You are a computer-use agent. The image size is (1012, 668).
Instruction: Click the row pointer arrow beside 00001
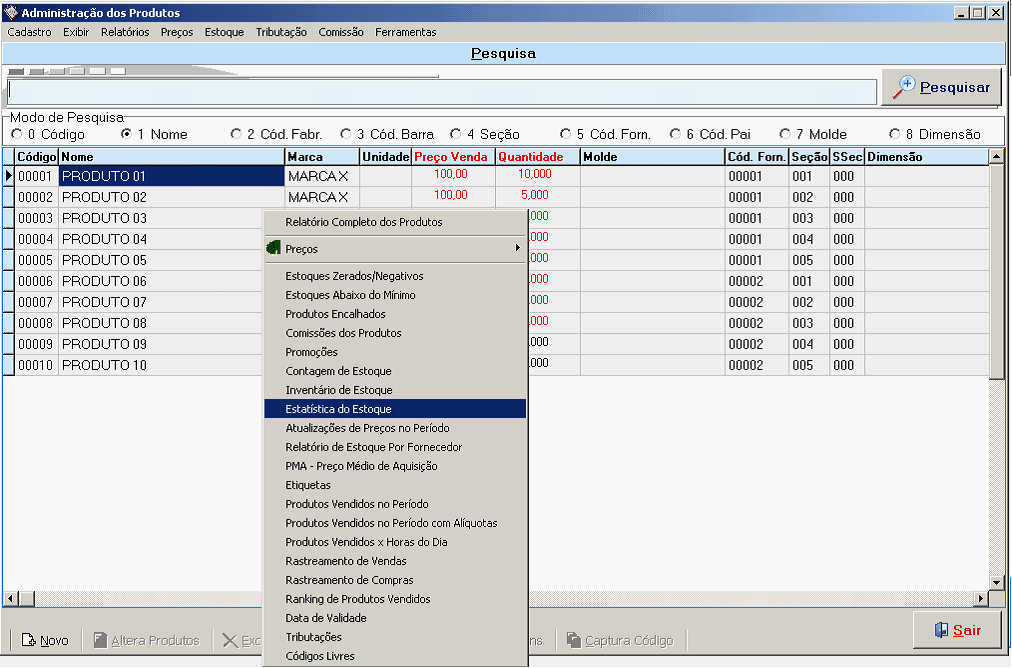point(9,176)
